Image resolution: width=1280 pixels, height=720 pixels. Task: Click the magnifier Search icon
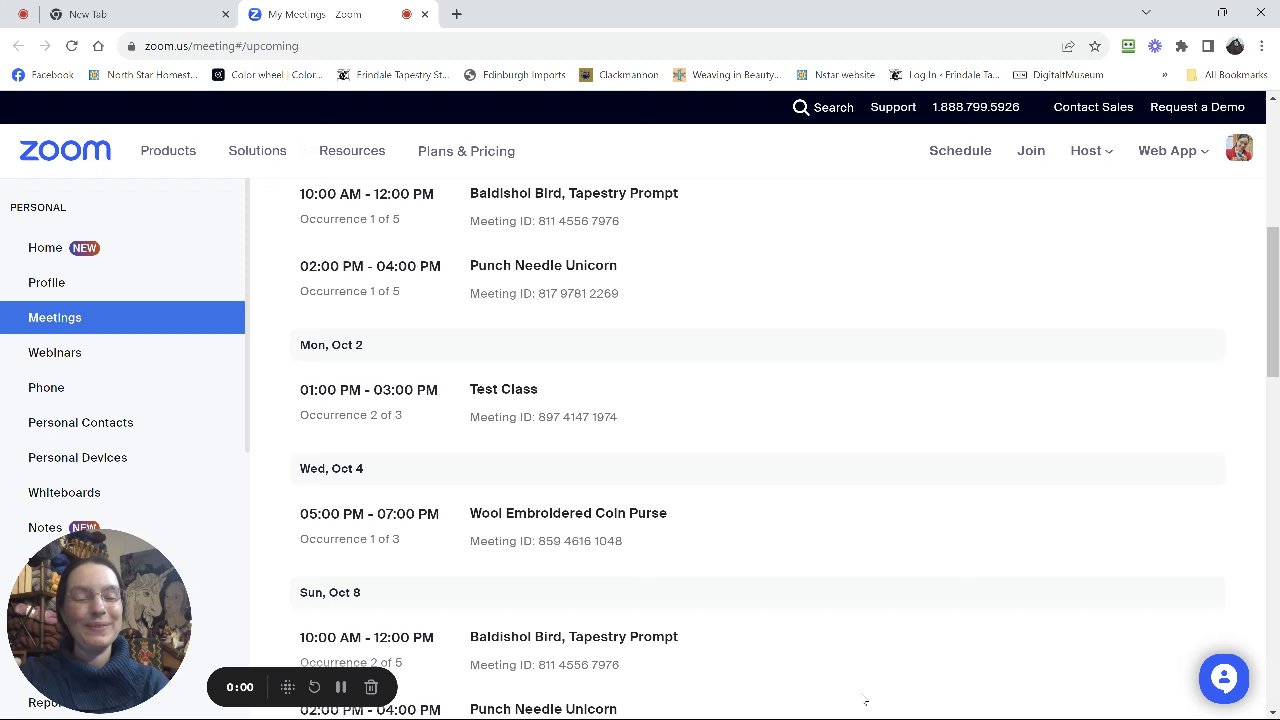[801, 107]
